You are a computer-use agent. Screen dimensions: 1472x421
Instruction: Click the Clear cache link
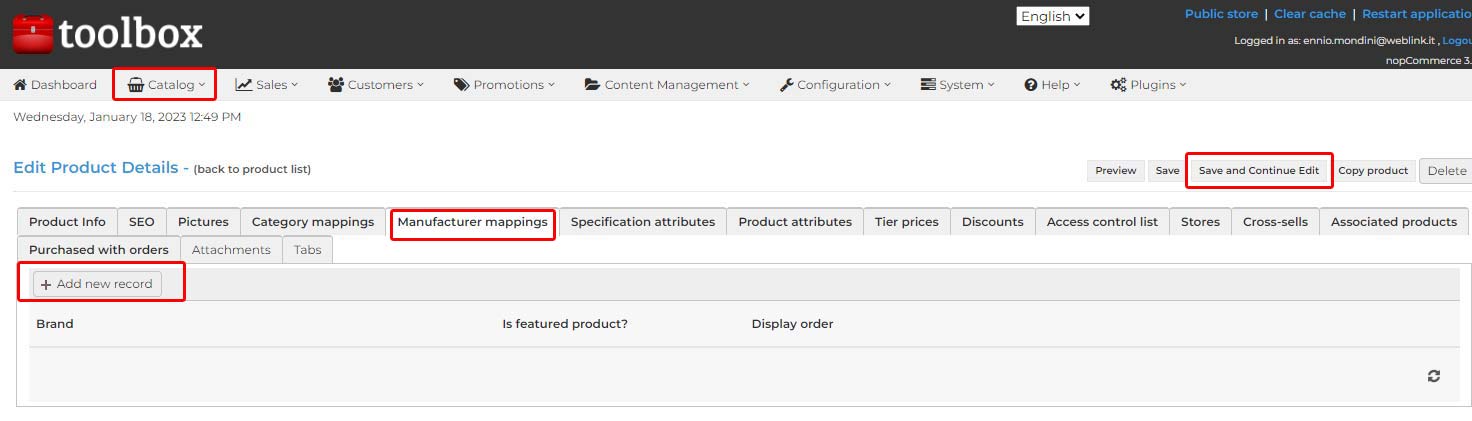click(x=1310, y=14)
